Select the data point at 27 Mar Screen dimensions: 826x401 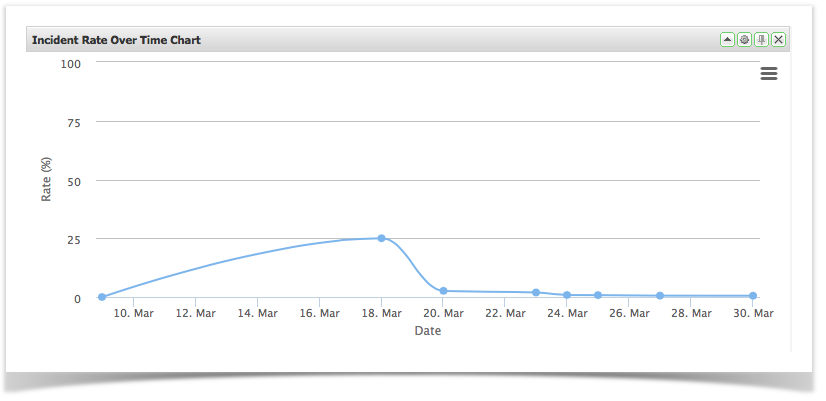(x=660, y=296)
